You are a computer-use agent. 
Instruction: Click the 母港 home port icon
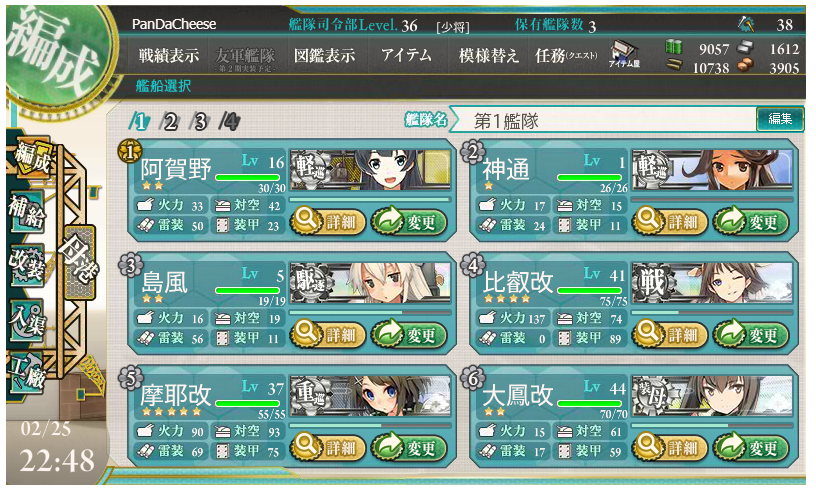point(79,262)
